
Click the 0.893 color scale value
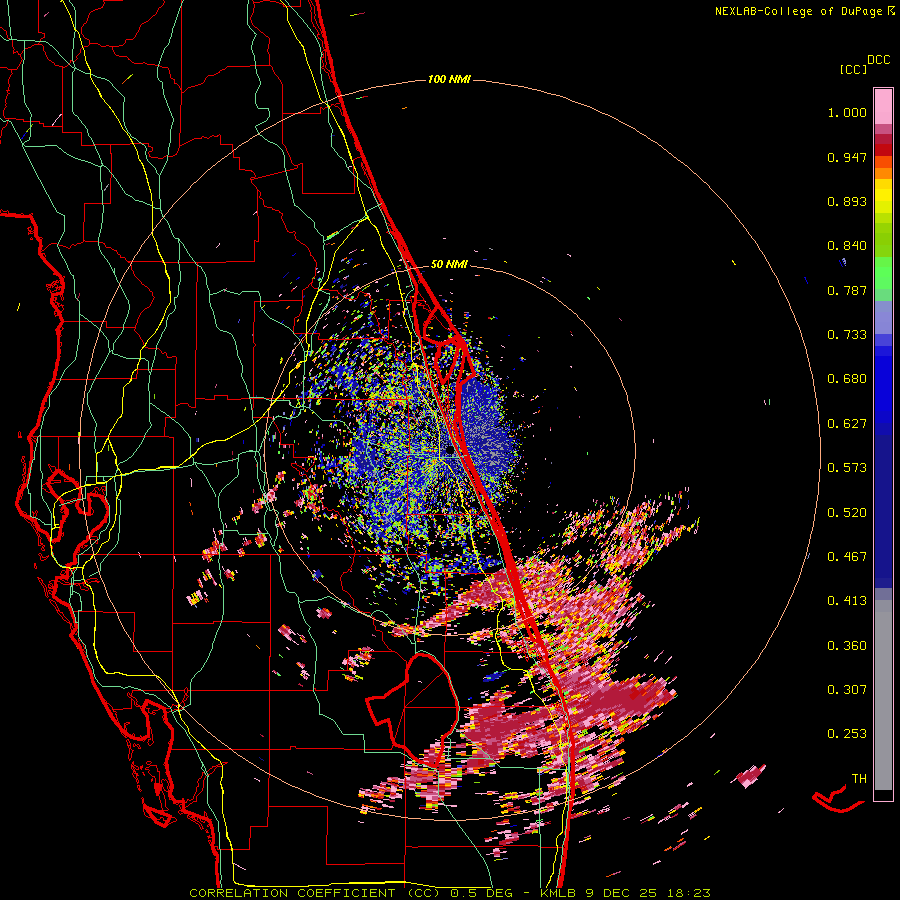[x=847, y=201]
